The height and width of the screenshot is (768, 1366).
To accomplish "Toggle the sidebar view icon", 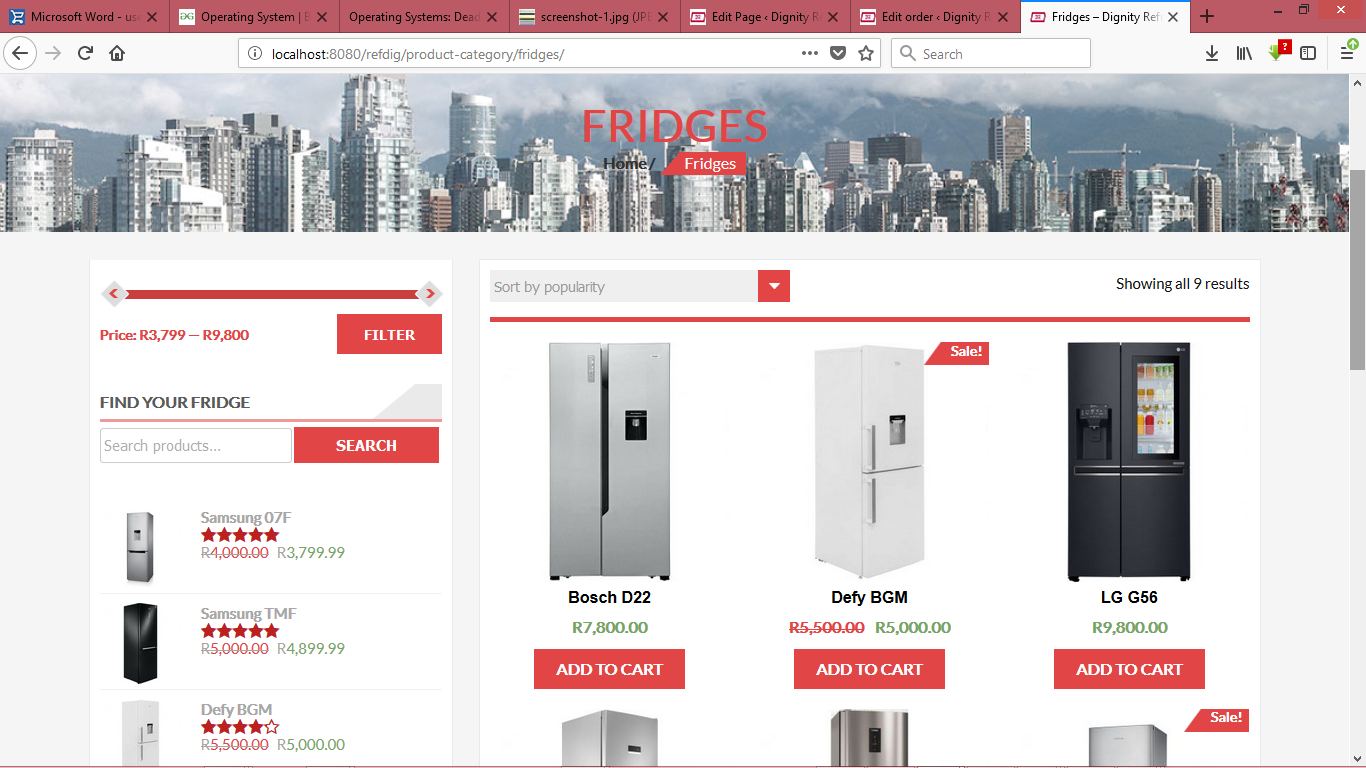I will [1308, 53].
